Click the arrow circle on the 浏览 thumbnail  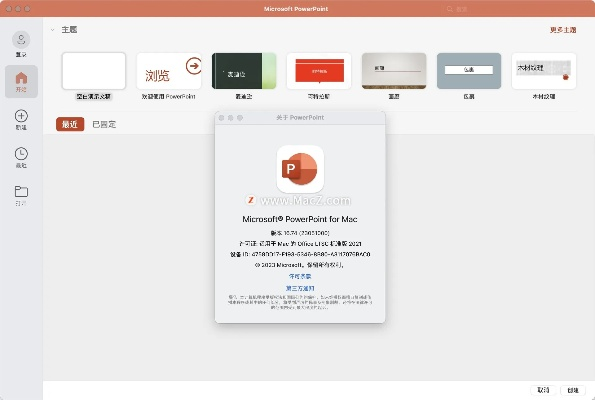pyautogui.click(x=194, y=66)
